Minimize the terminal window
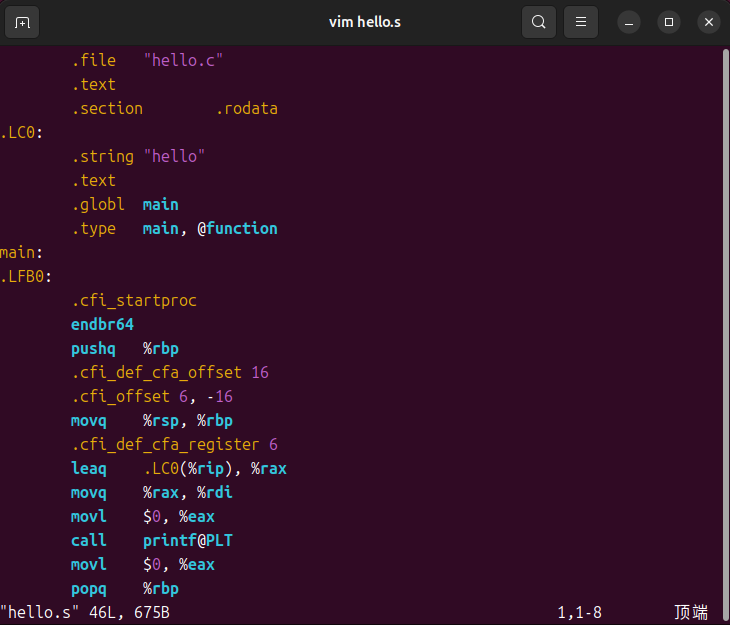Image resolution: width=730 pixels, height=625 pixels. point(629,22)
